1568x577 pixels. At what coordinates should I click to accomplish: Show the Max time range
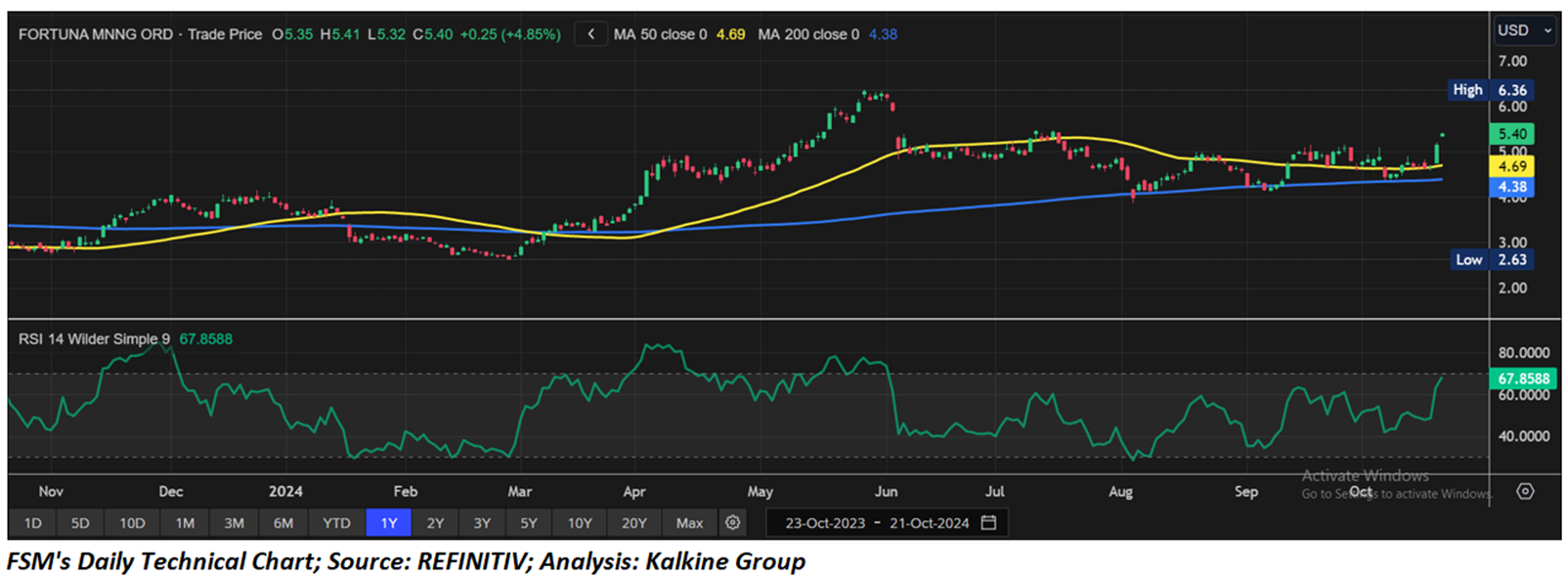click(689, 523)
